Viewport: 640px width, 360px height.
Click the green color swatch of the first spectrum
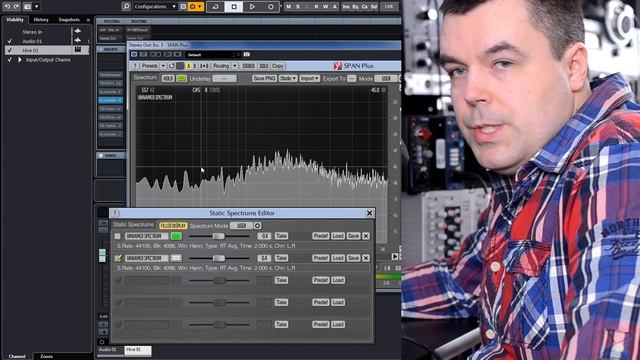tap(176, 236)
